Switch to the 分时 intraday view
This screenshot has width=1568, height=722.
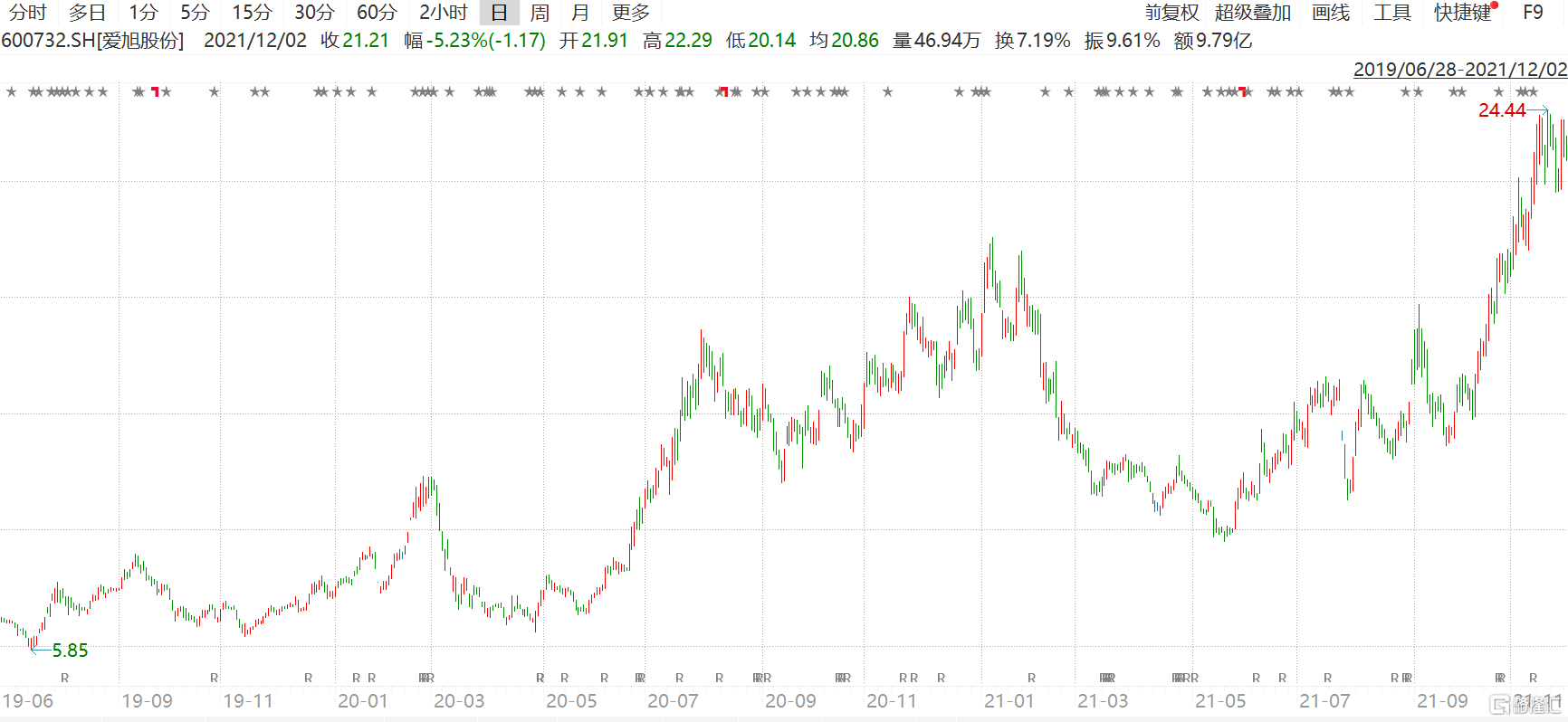click(x=27, y=13)
